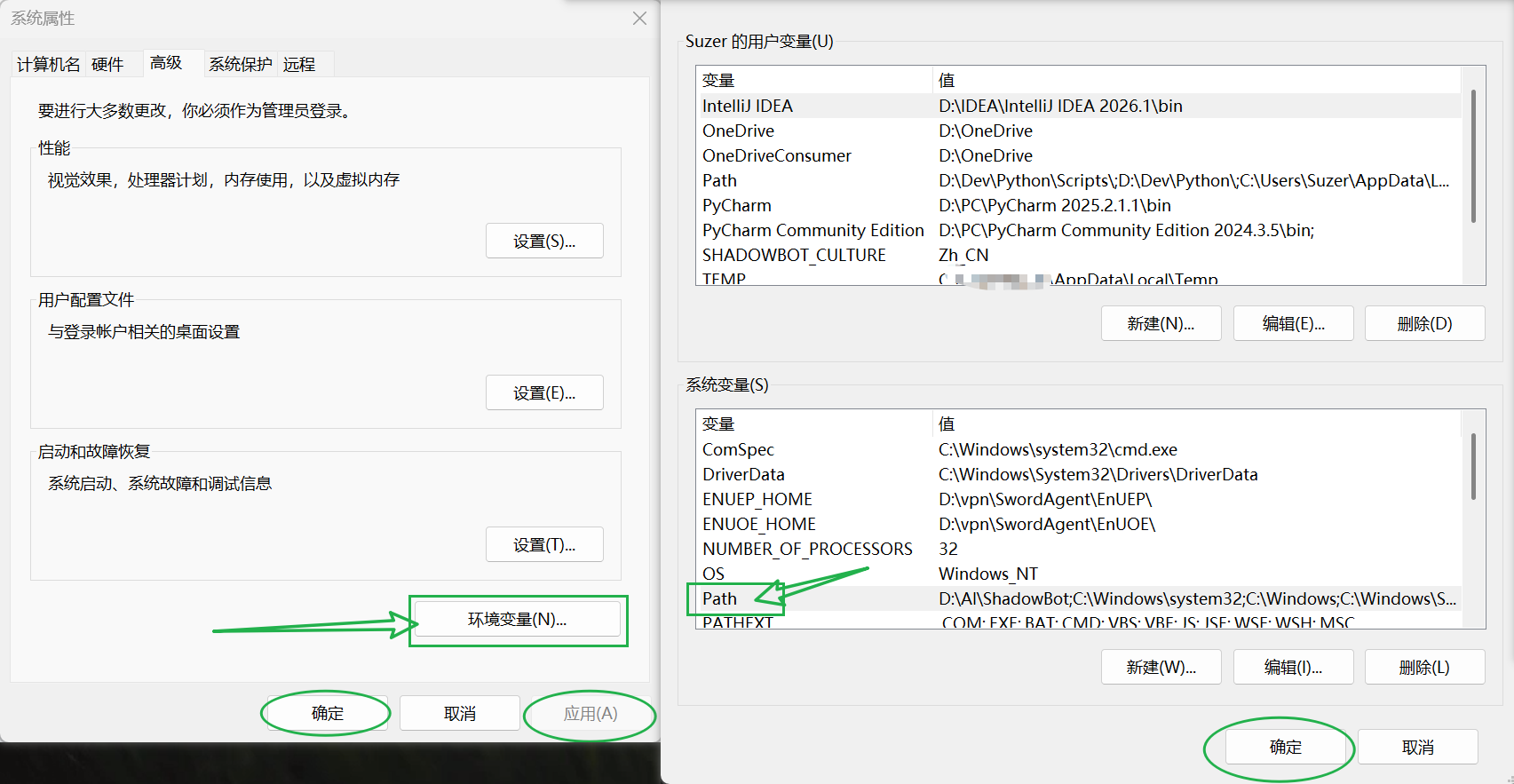Pick the NUMBER_OF_PROCESSORS variable row
Image resolution: width=1514 pixels, height=784 pixels.
coord(1079,549)
